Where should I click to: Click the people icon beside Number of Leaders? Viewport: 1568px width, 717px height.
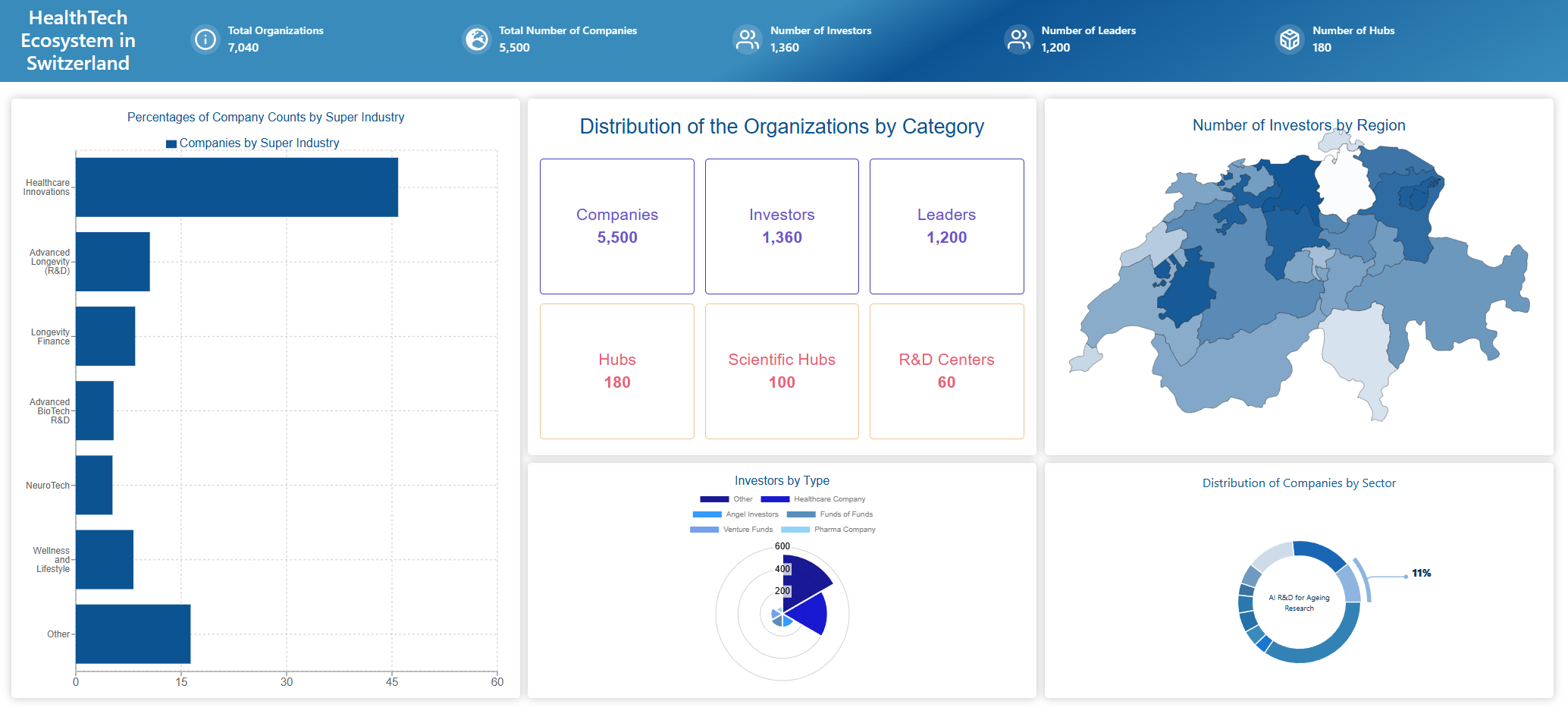point(1018,39)
